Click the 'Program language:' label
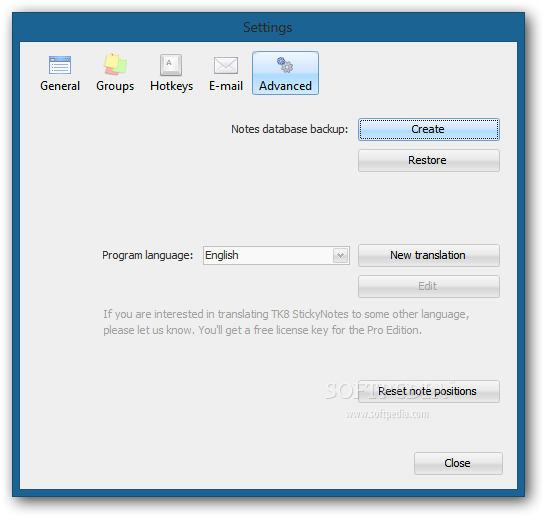Screen dimensions: 545x517 [147, 256]
